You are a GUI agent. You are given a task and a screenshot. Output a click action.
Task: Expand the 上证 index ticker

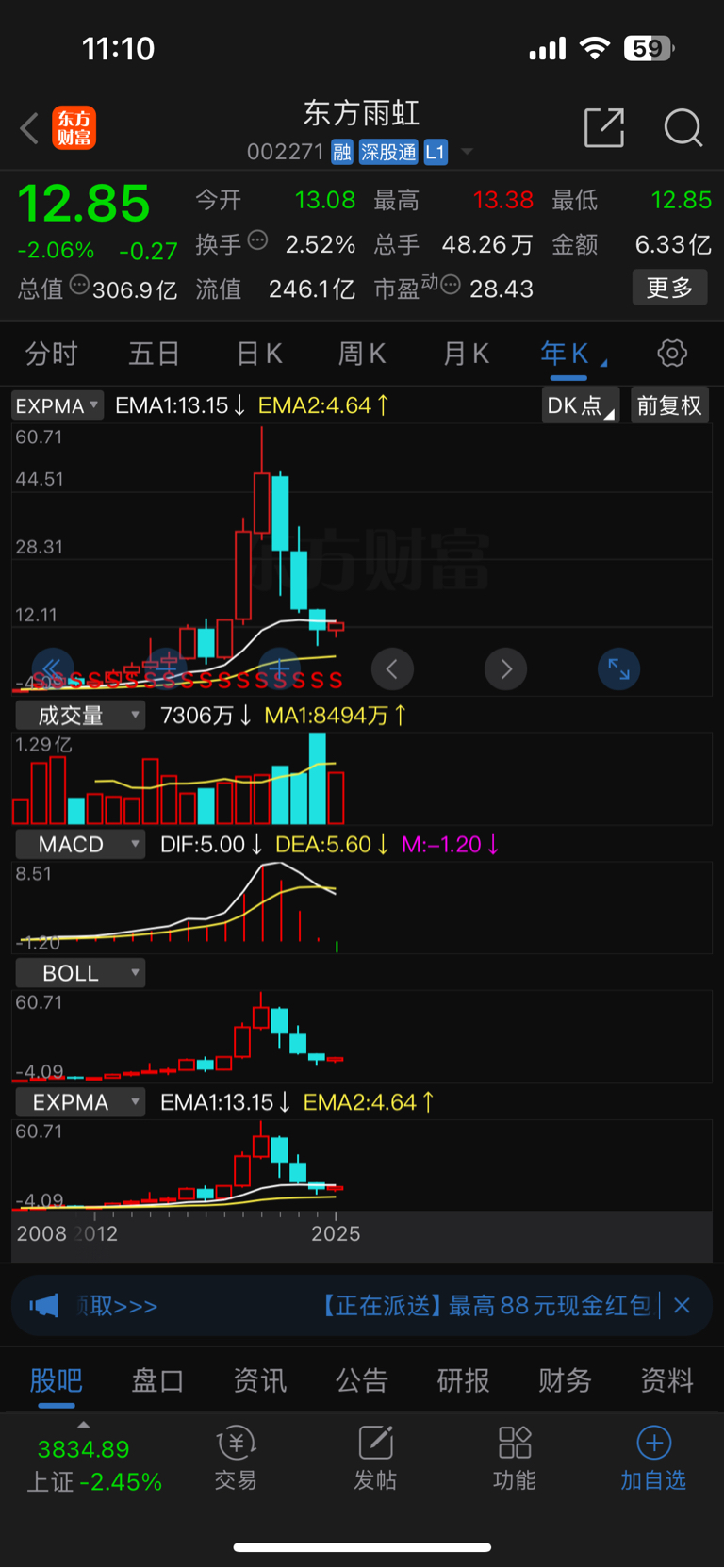[84, 1425]
